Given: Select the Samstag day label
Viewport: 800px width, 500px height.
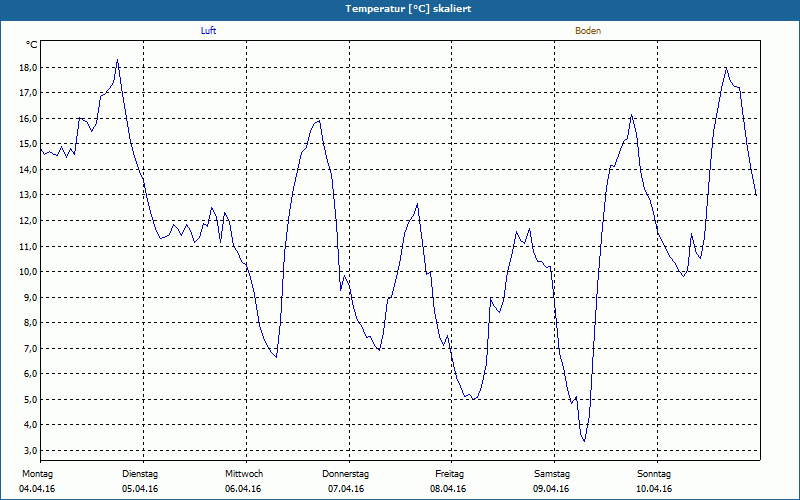Looking at the screenshot, I should (552, 474).
